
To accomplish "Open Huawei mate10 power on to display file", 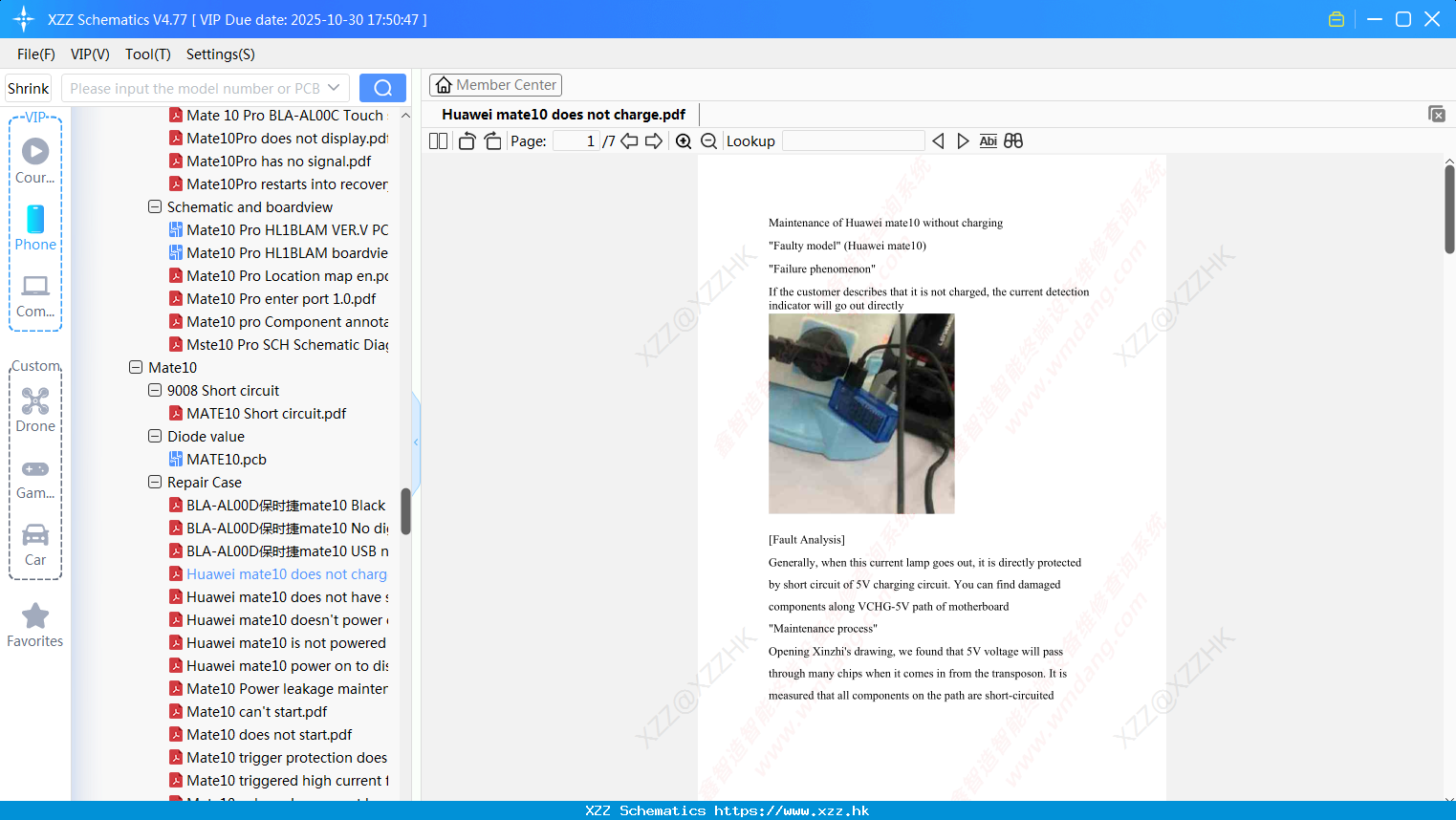I will (287, 665).
